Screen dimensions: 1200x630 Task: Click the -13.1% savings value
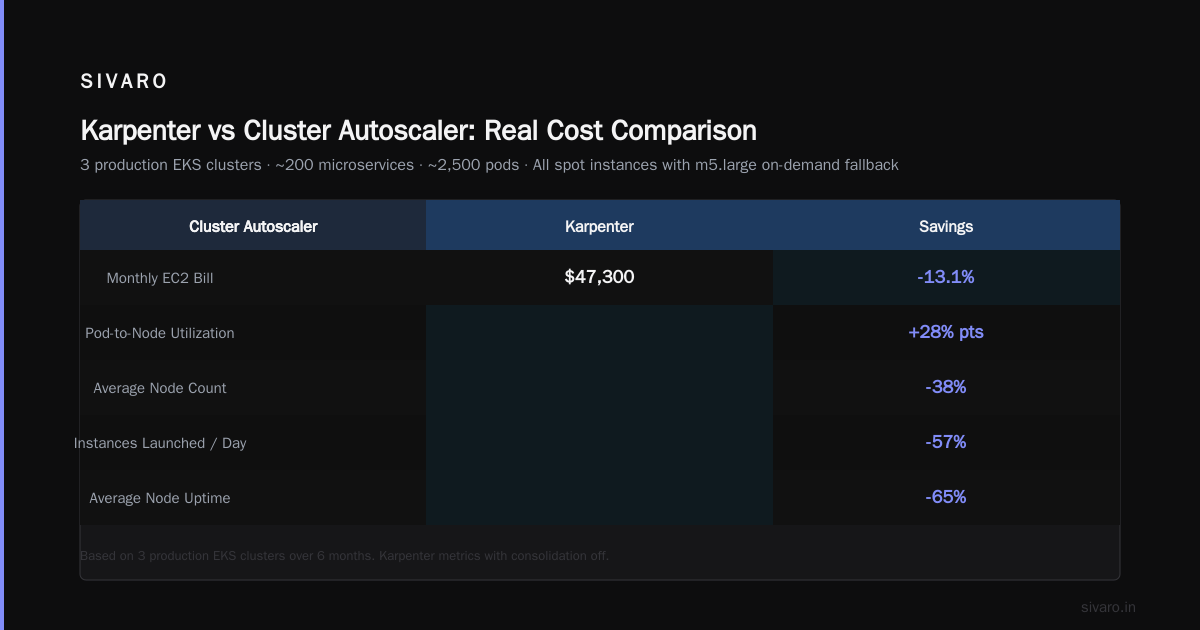point(946,277)
